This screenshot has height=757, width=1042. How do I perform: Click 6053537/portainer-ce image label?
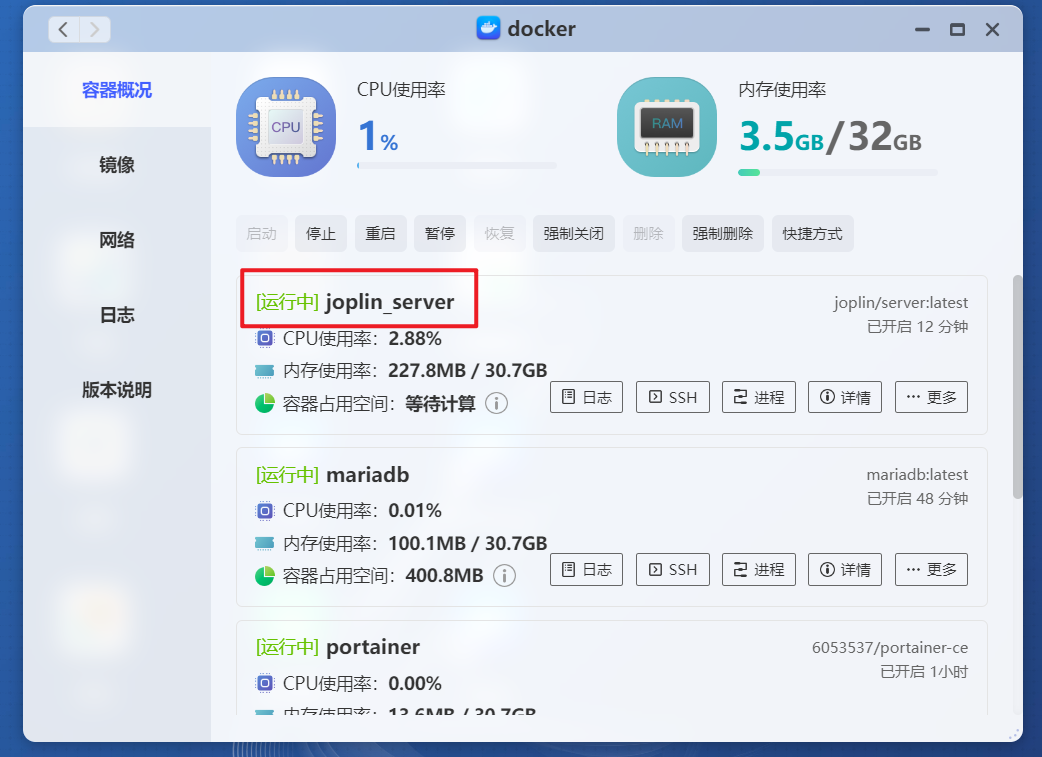point(890,647)
